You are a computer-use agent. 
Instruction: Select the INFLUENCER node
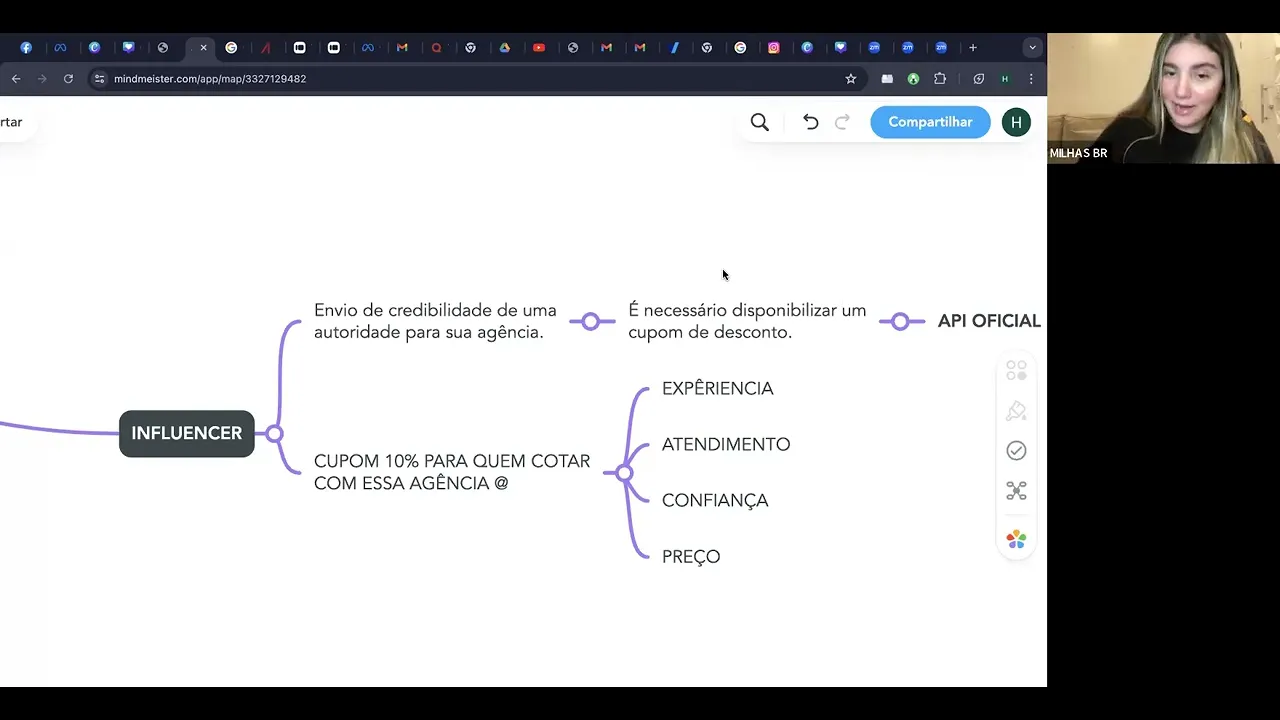[x=187, y=434]
